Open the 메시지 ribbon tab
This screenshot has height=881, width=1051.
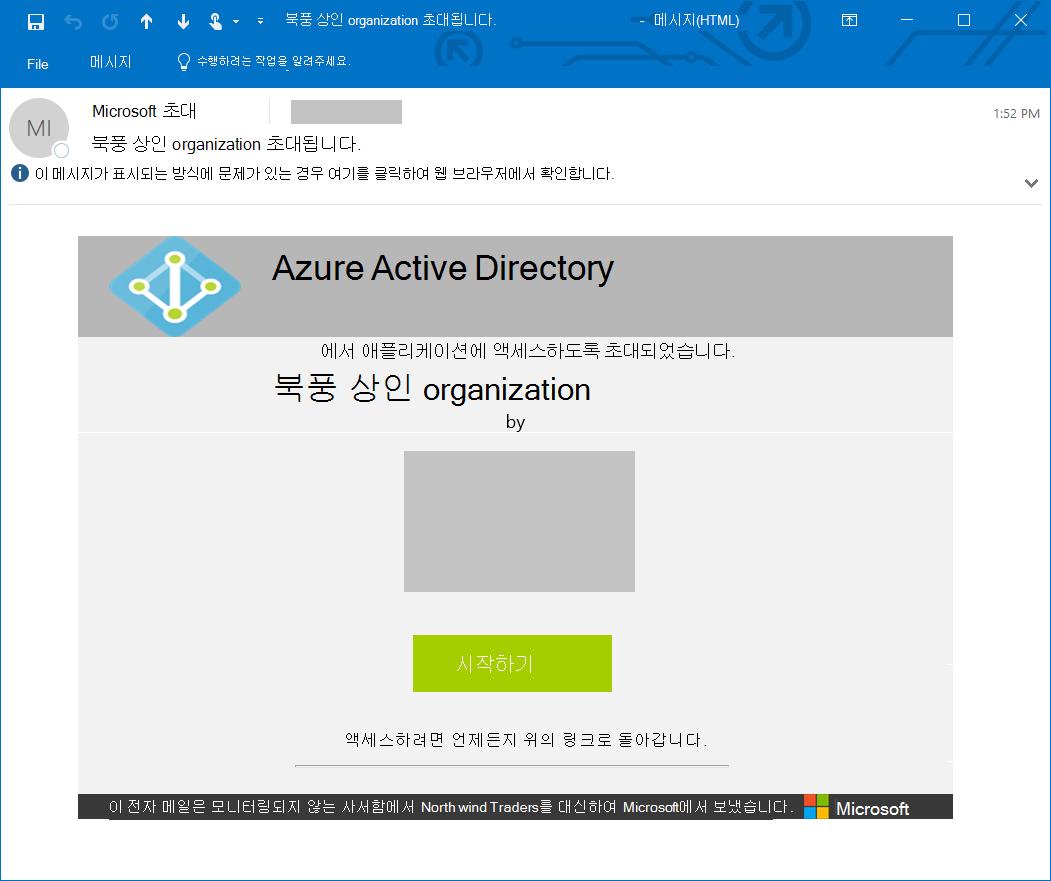click(x=111, y=62)
